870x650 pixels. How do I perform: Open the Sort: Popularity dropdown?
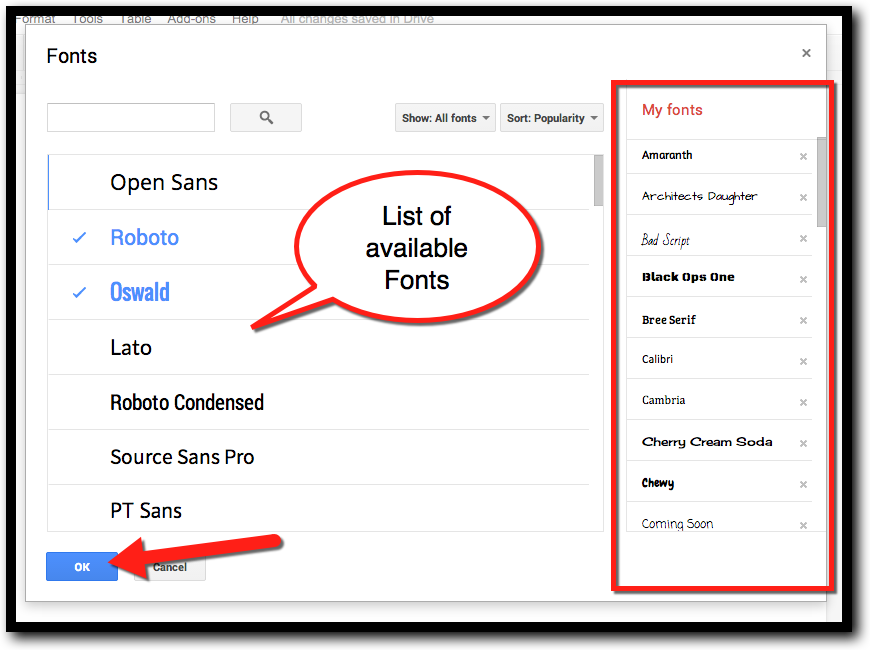pyautogui.click(x=552, y=118)
